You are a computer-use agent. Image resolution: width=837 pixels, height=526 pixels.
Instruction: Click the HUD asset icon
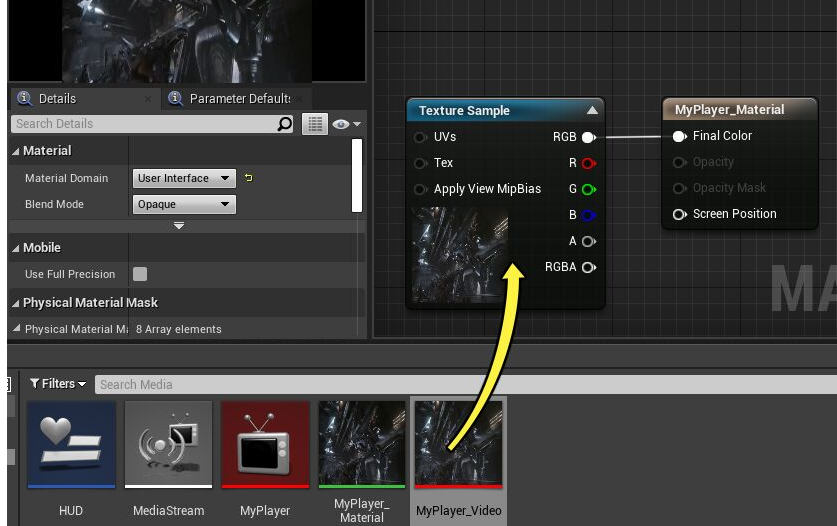click(x=71, y=445)
